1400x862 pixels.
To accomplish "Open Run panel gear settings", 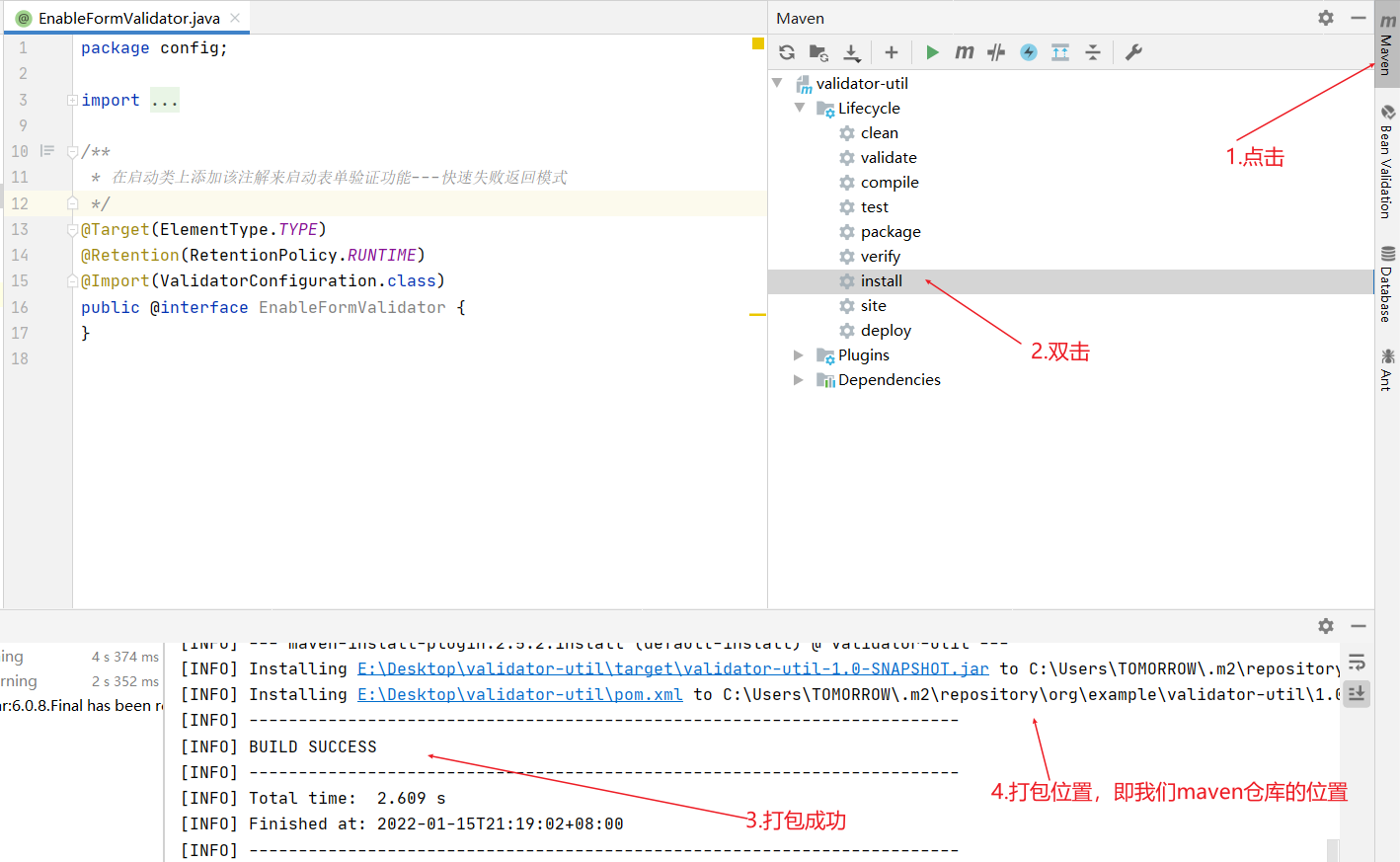I will coord(1326,626).
